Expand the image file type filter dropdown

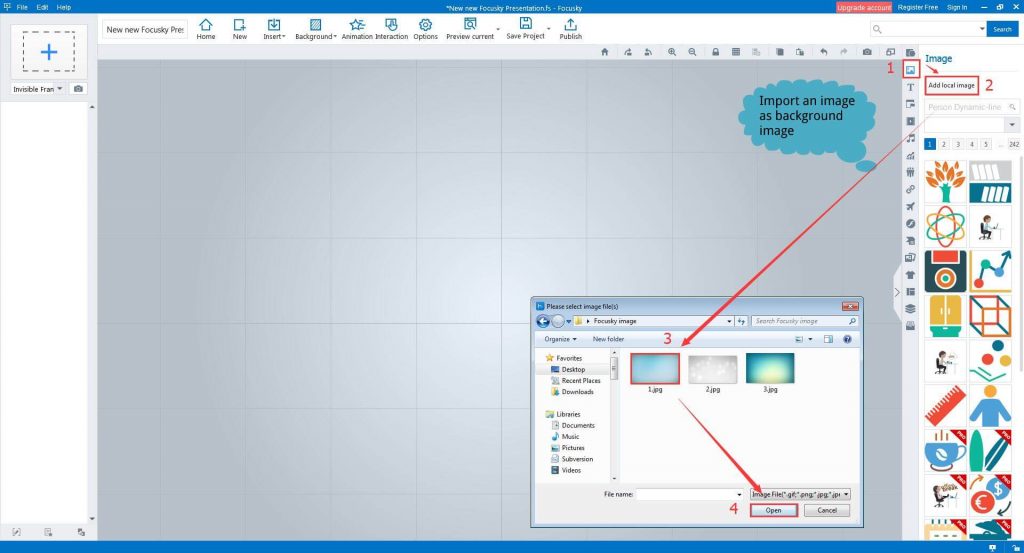[x=845, y=494]
